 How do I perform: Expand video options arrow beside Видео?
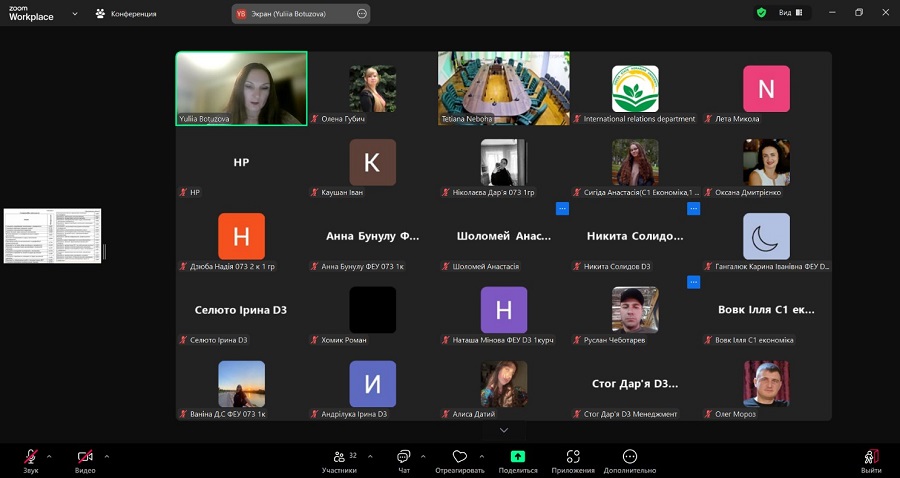[107, 456]
